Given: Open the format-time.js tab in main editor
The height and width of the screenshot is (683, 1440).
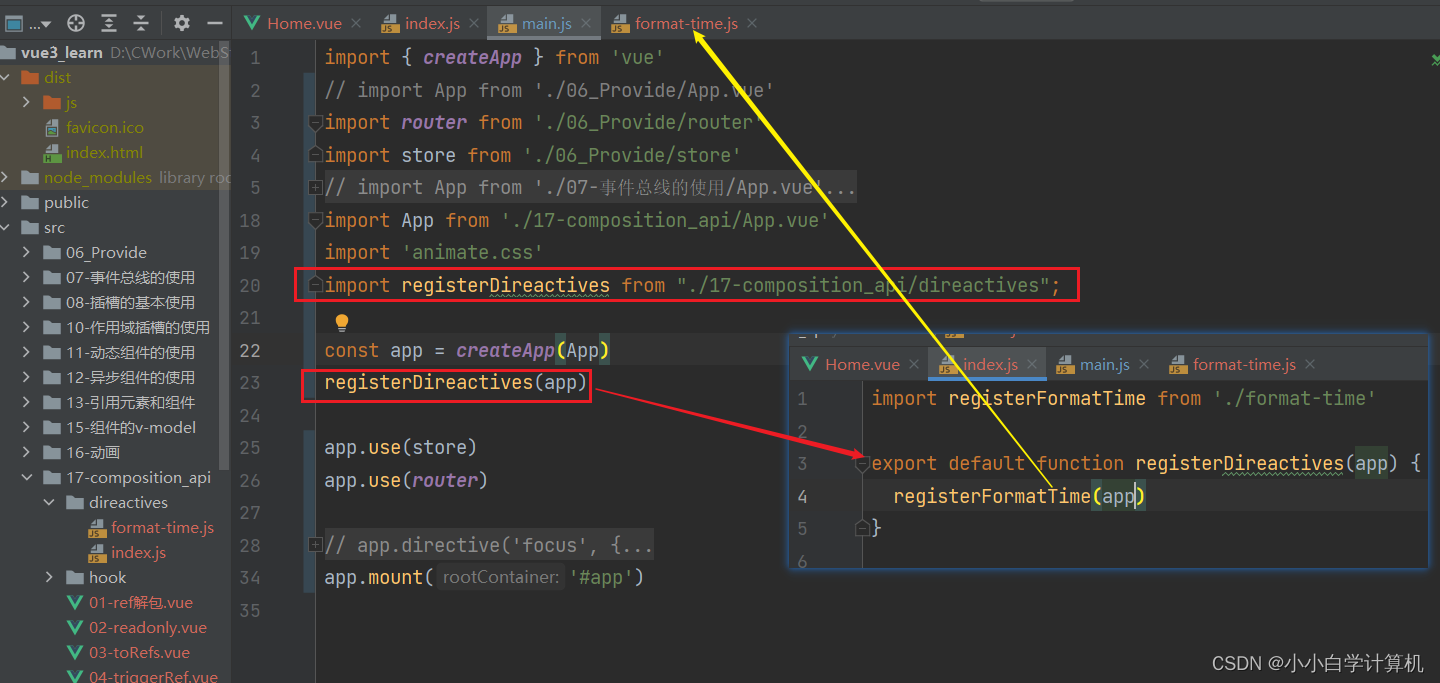Looking at the screenshot, I should 685,23.
